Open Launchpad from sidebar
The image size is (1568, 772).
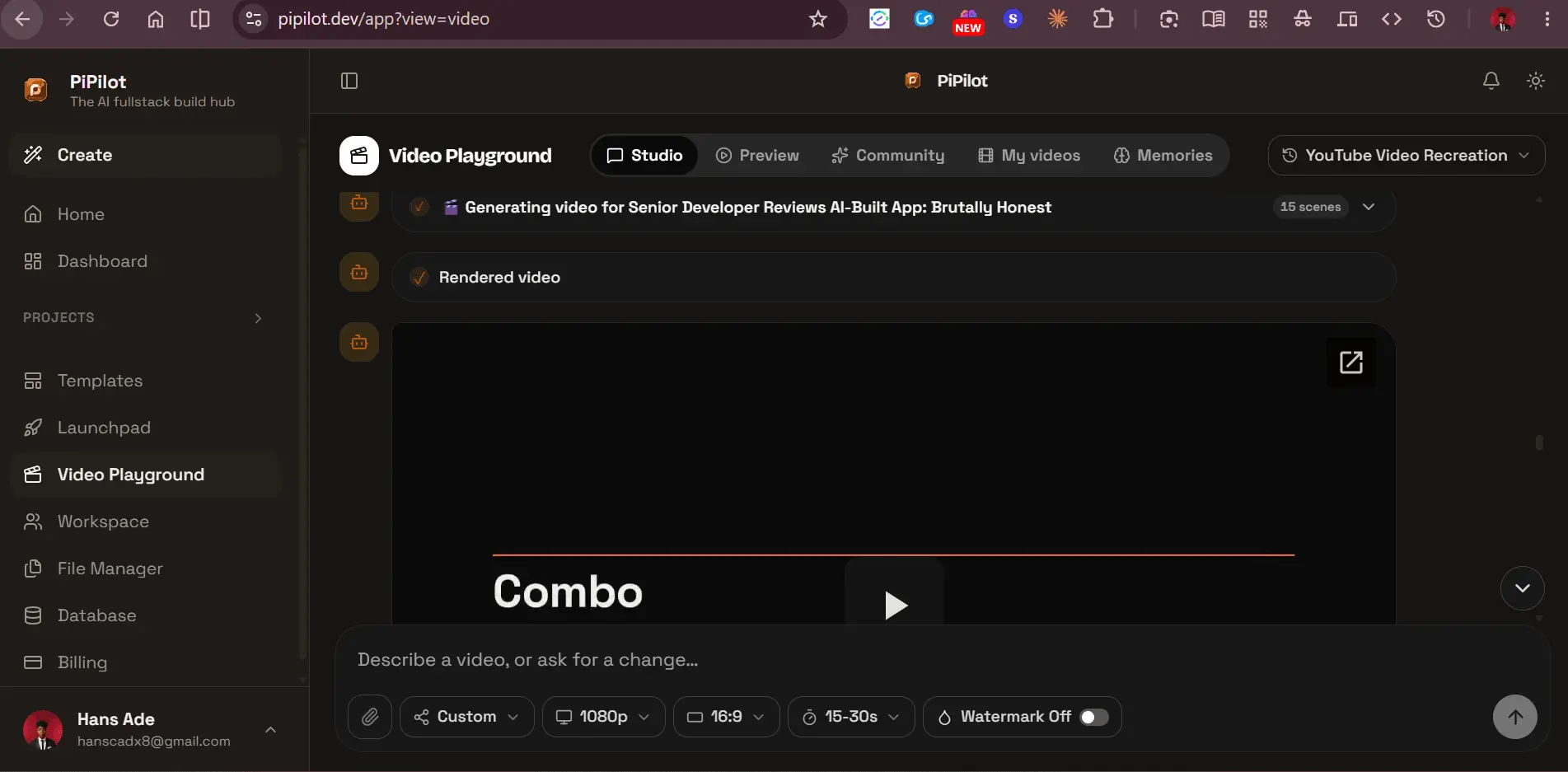pos(146,428)
